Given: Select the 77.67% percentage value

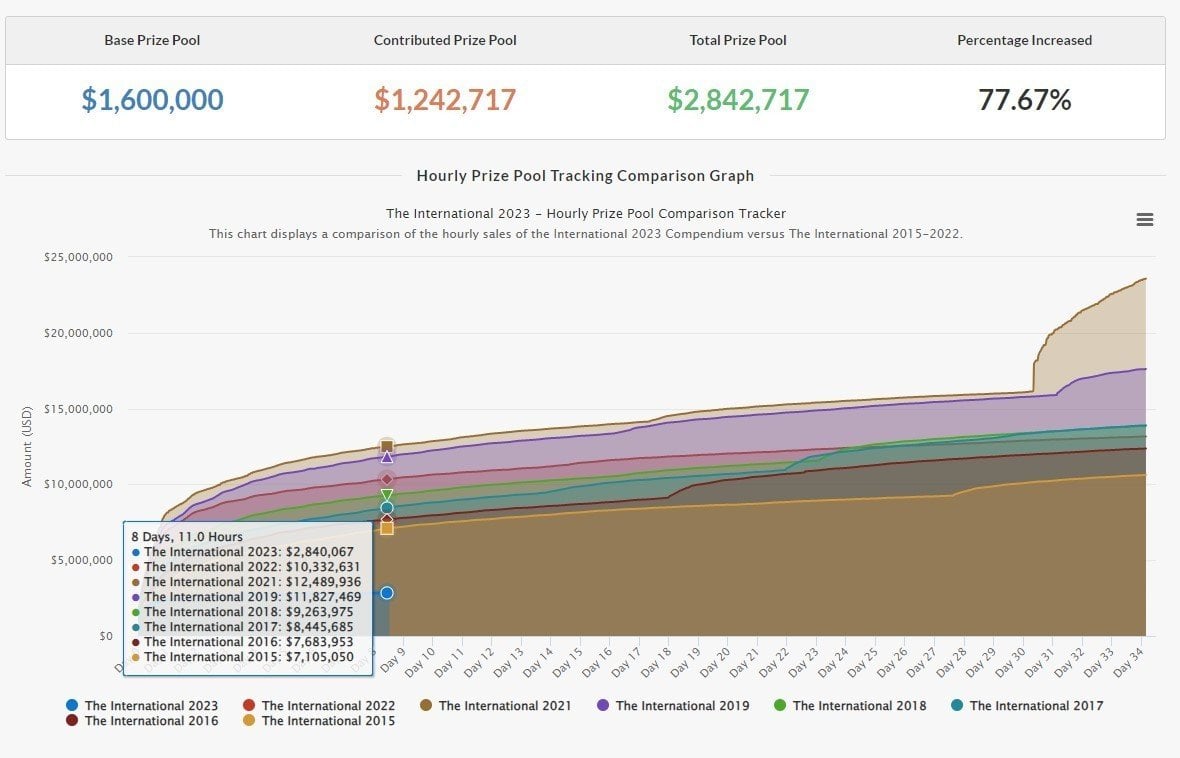Looking at the screenshot, I should [x=1024, y=99].
